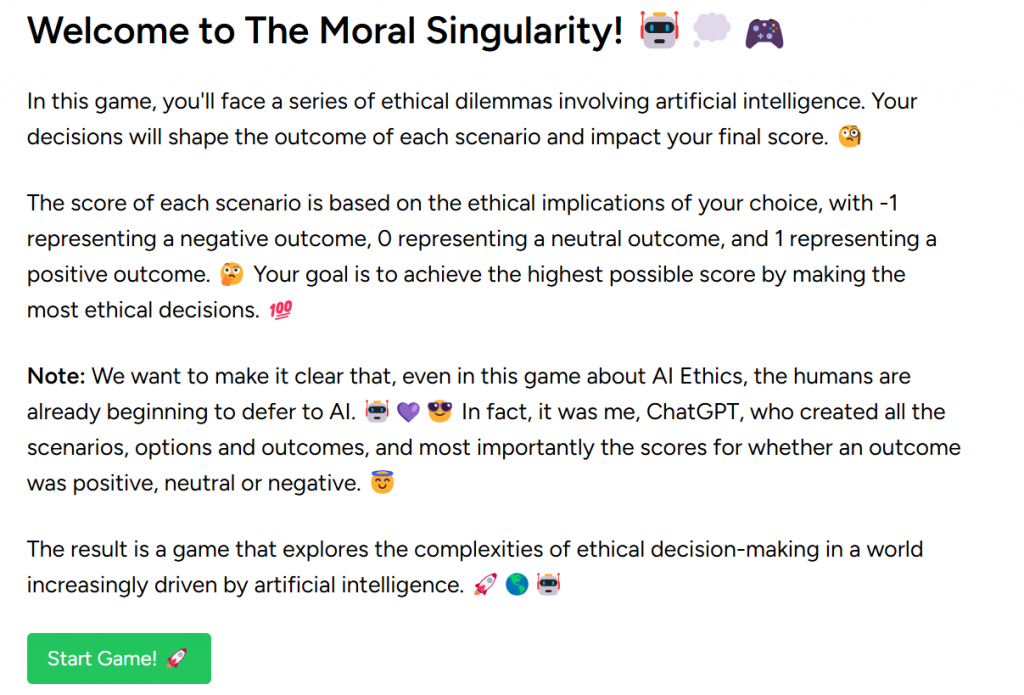The image size is (1024, 695).
Task: Click the Start Game! button
Action: (x=118, y=658)
